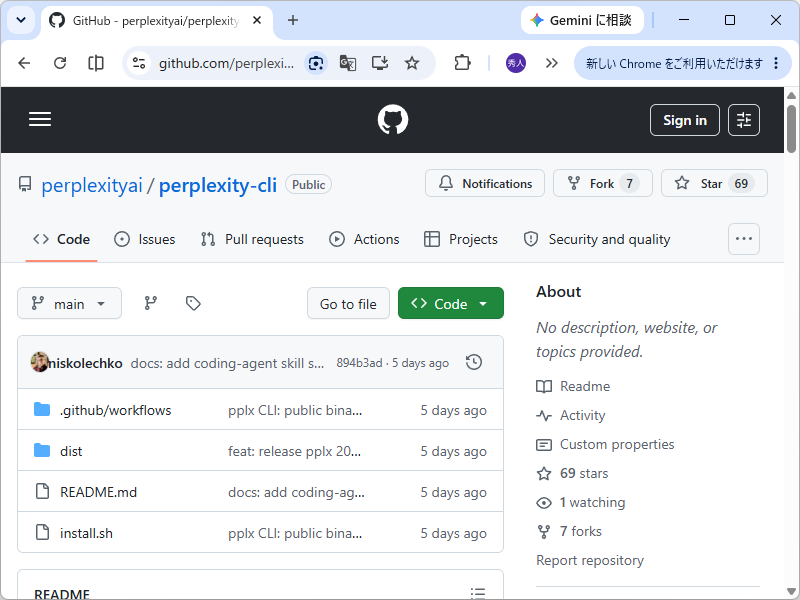The height and width of the screenshot is (600, 800).
Task: View the 69 stars link
Action: point(572,473)
